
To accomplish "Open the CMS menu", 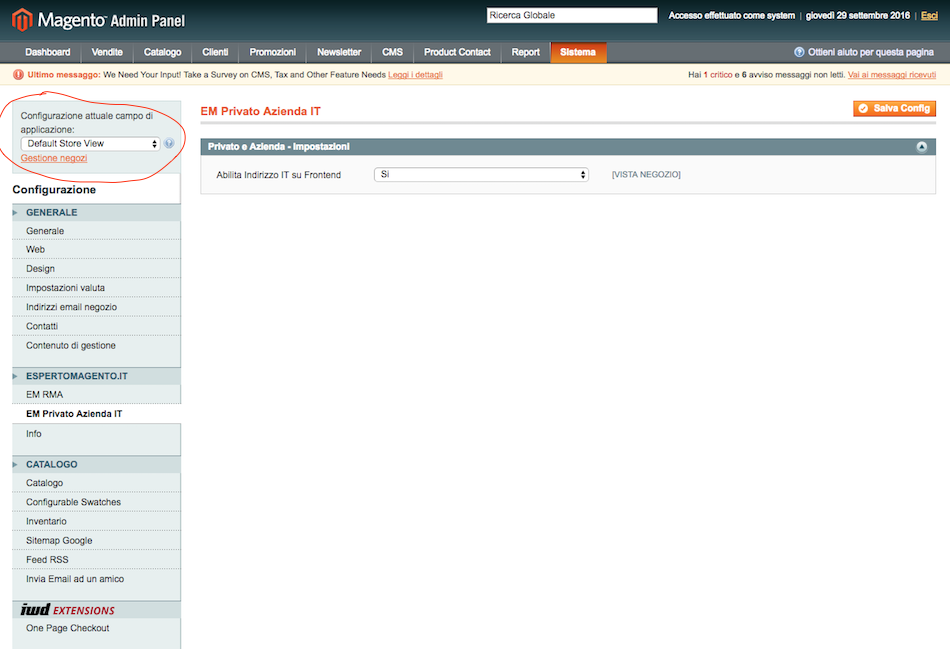I will 393,52.
